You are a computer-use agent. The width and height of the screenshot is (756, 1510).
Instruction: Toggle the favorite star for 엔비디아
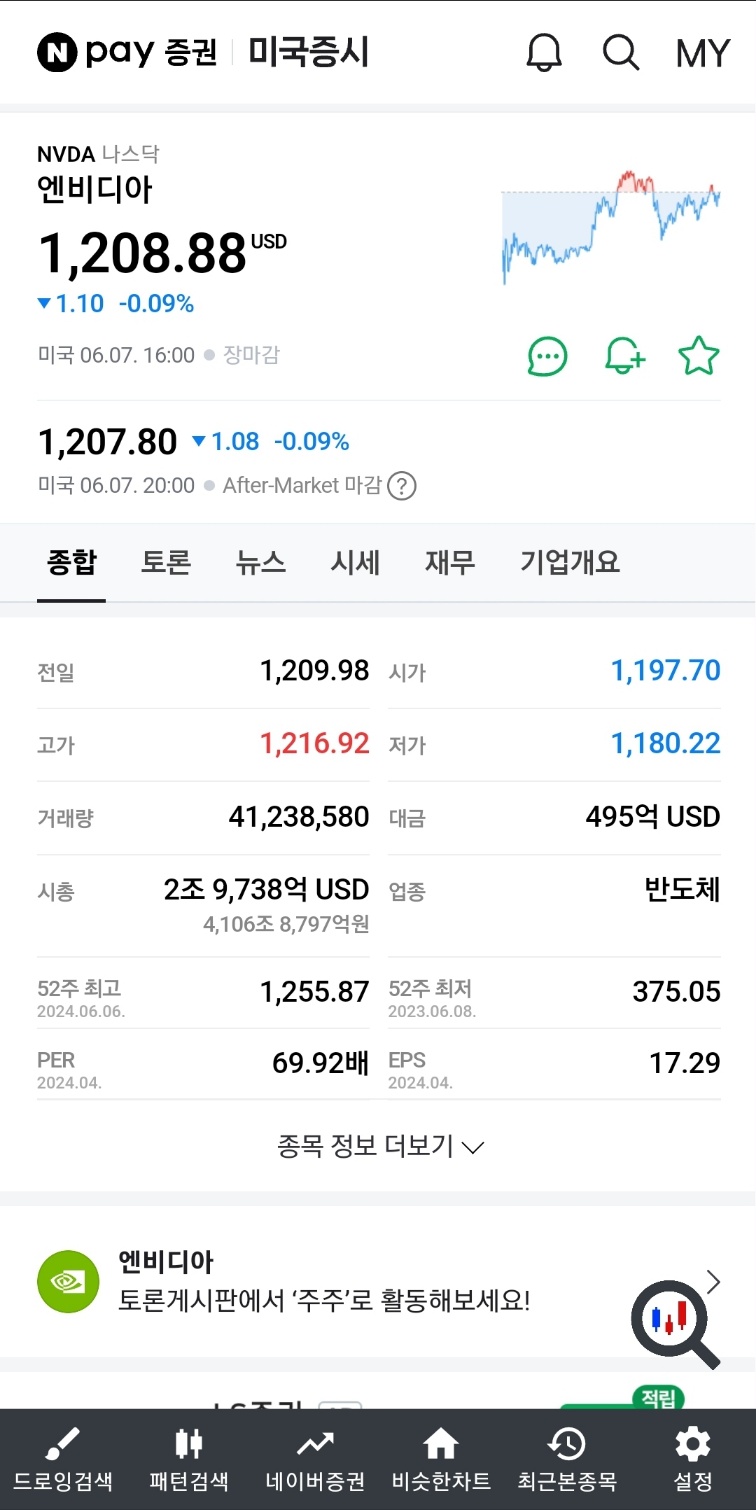(699, 356)
